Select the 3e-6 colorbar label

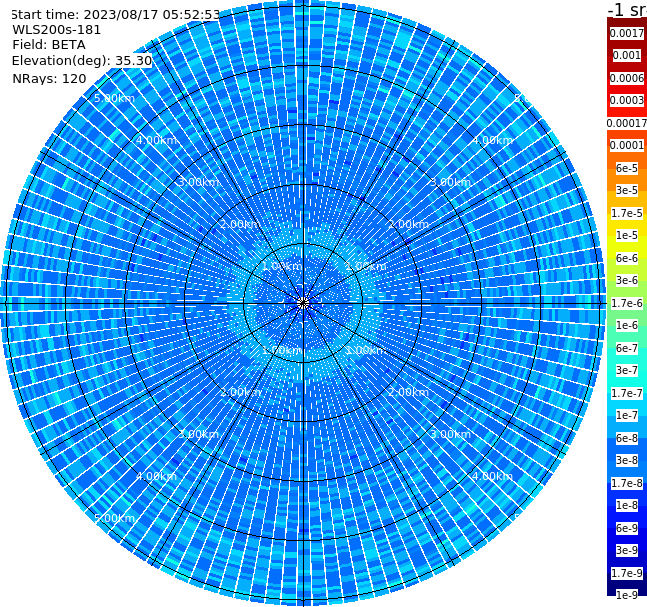tap(627, 280)
